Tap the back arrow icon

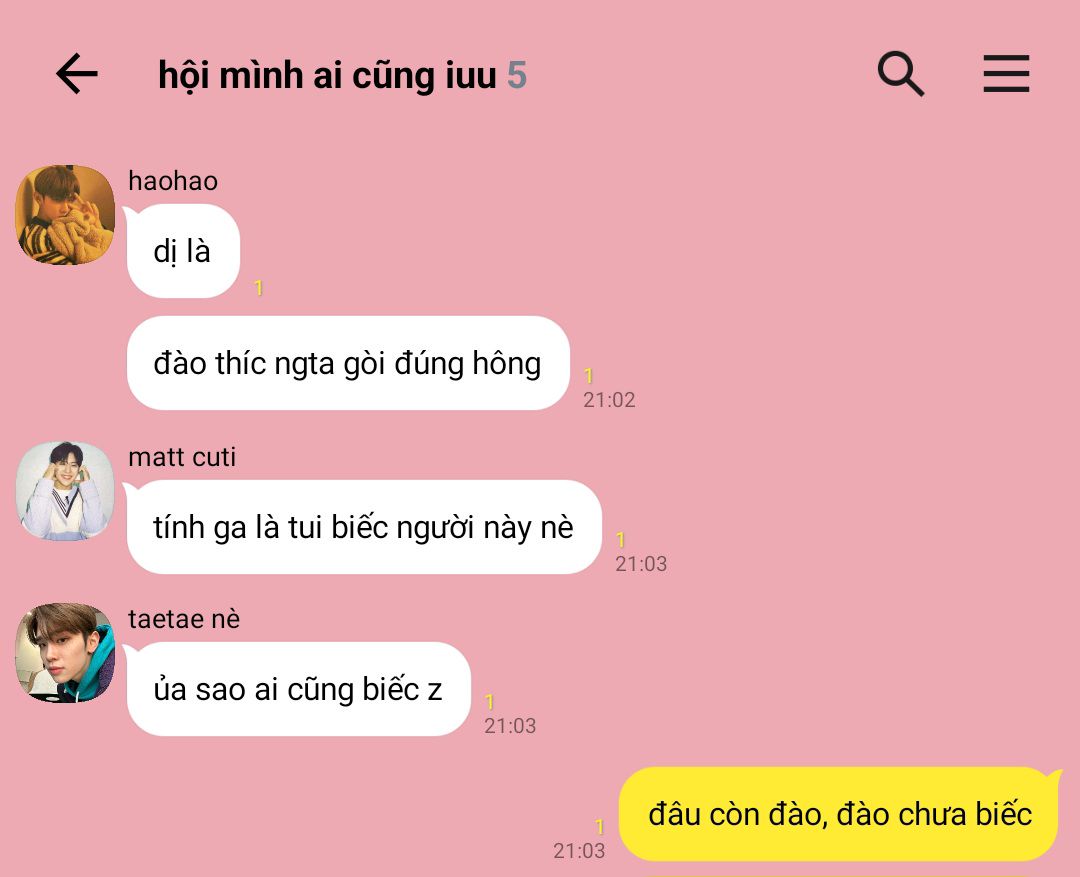(x=76, y=73)
